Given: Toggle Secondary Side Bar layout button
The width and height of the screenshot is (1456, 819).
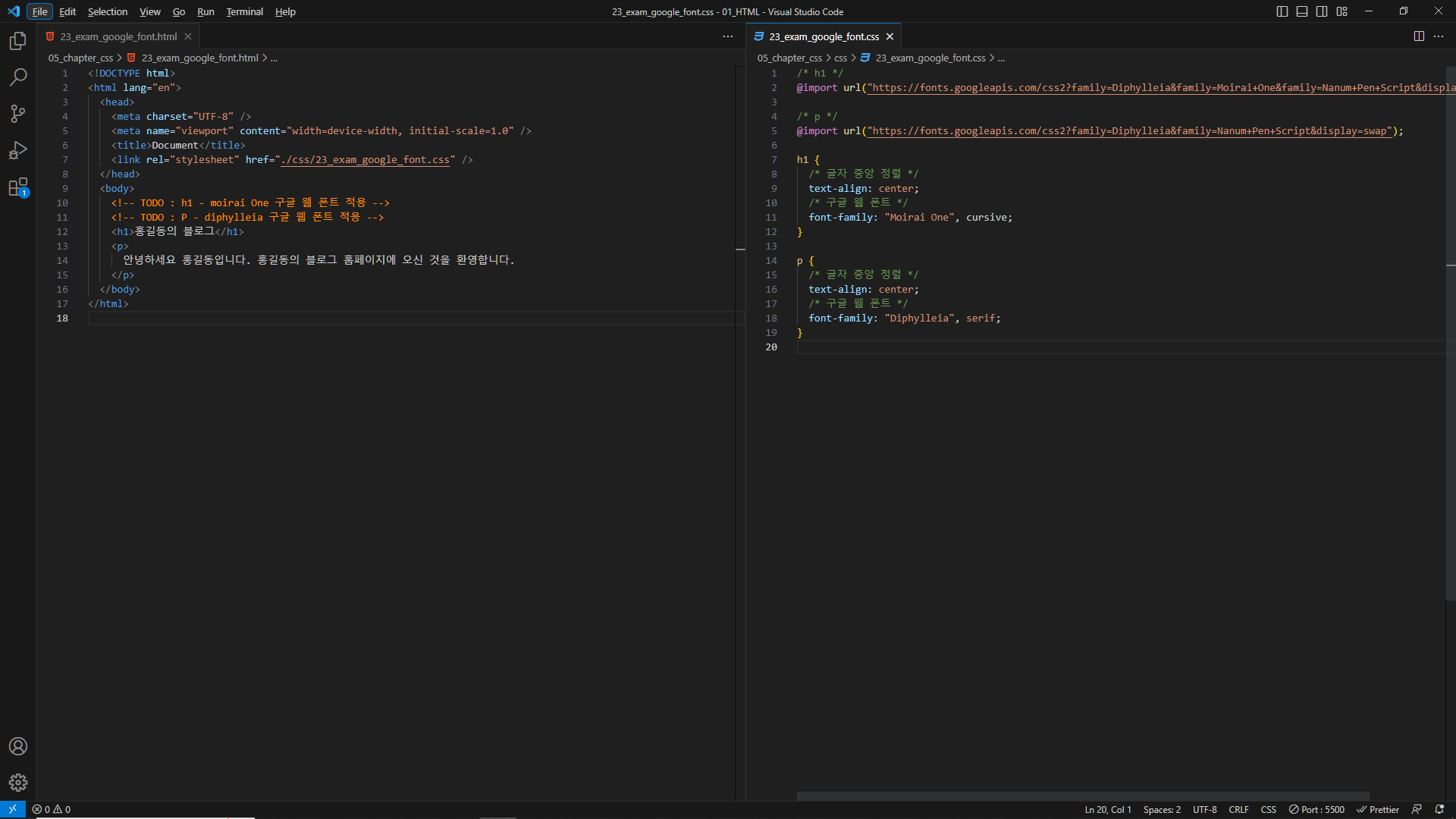Looking at the screenshot, I should [x=1322, y=11].
